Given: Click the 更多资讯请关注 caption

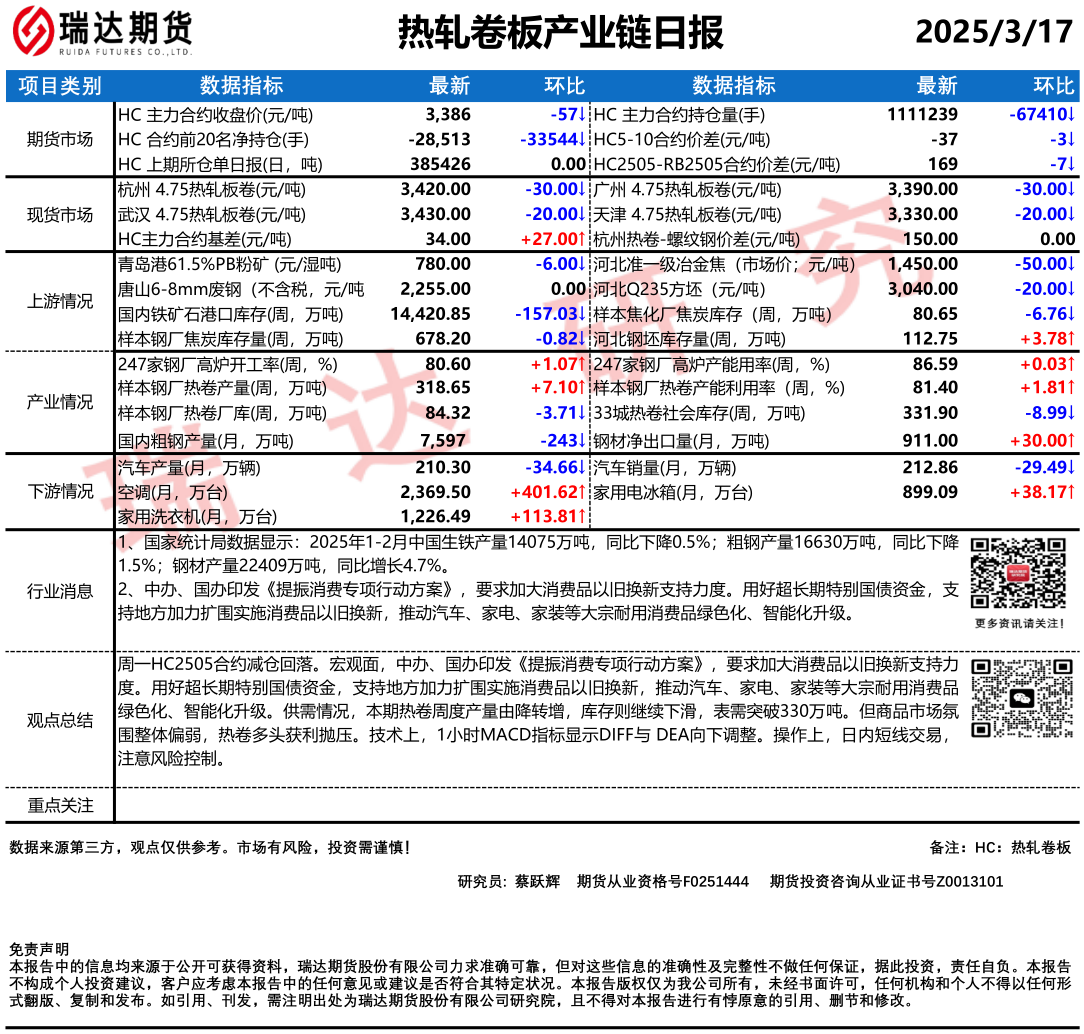Looking at the screenshot, I should tap(1020, 623).
